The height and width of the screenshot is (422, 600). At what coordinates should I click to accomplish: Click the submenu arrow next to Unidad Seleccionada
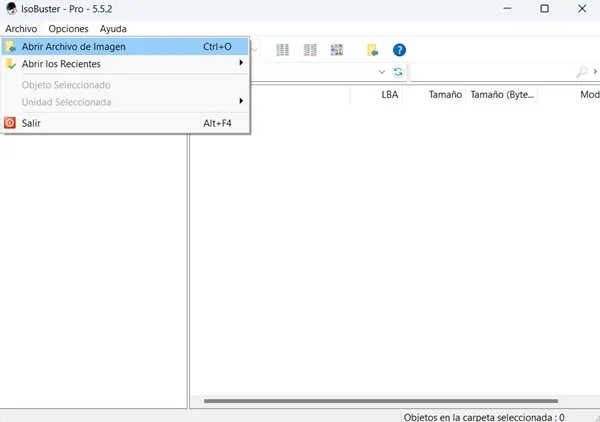coord(241,101)
